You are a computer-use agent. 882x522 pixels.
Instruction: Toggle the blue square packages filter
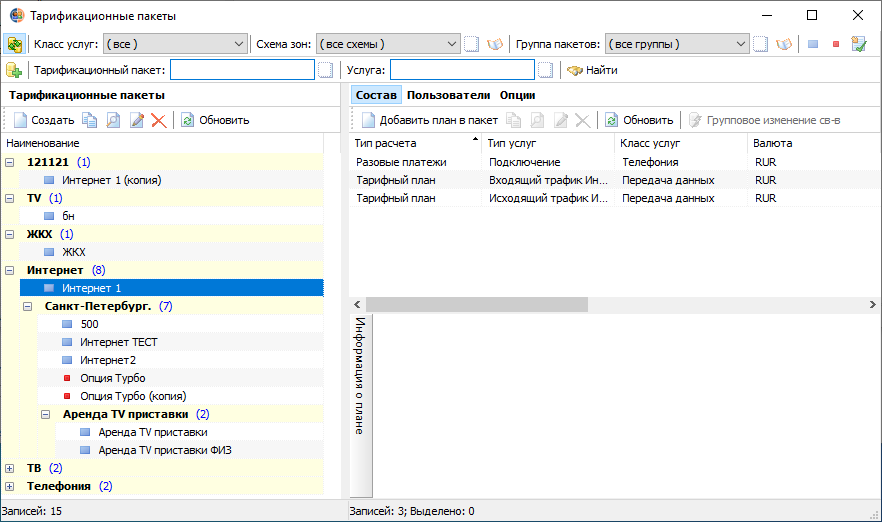[x=813, y=44]
